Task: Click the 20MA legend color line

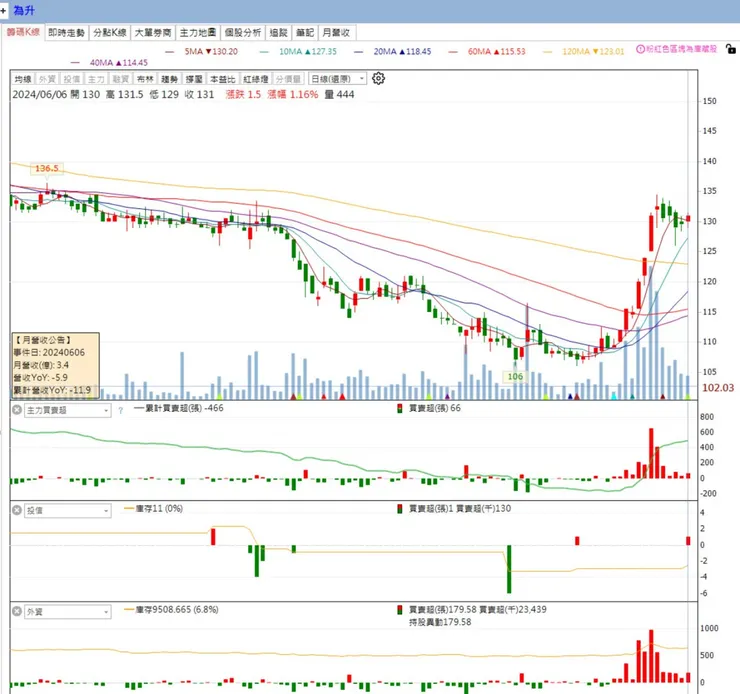Action: click(359, 51)
